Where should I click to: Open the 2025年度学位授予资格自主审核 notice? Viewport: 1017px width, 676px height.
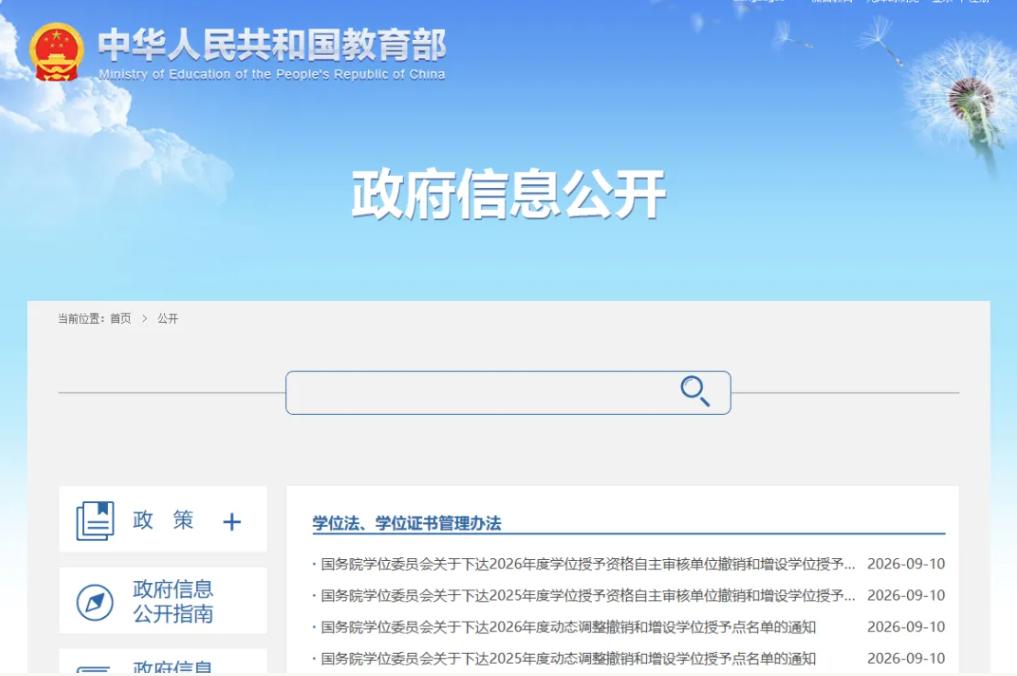click(x=588, y=595)
